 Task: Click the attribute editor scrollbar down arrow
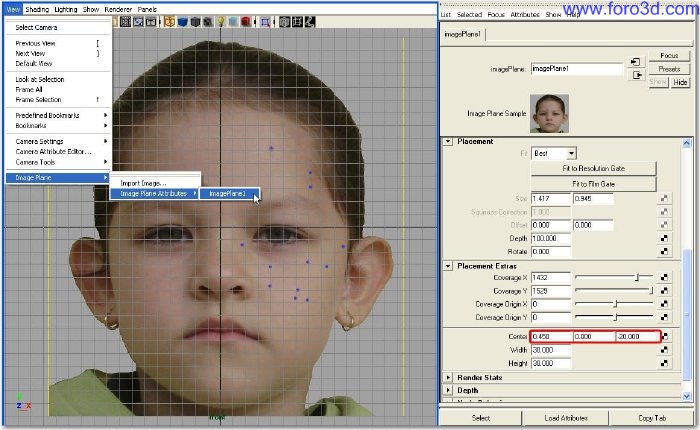point(687,396)
